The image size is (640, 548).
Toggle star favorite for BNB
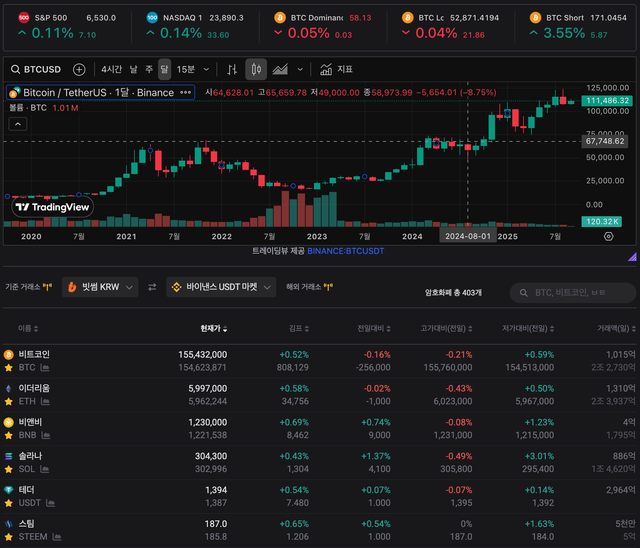8,435
